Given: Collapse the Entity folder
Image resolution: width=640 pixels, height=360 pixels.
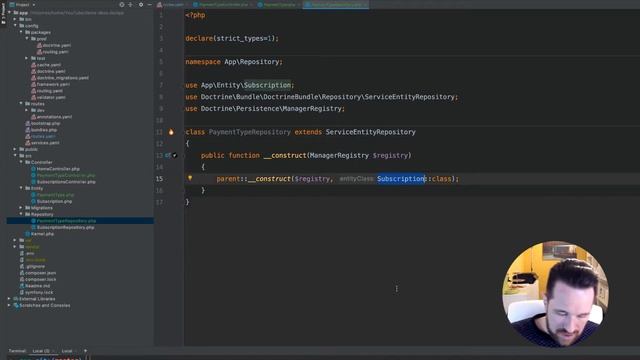Looking at the screenshot, I should click(x=21, y=188).
